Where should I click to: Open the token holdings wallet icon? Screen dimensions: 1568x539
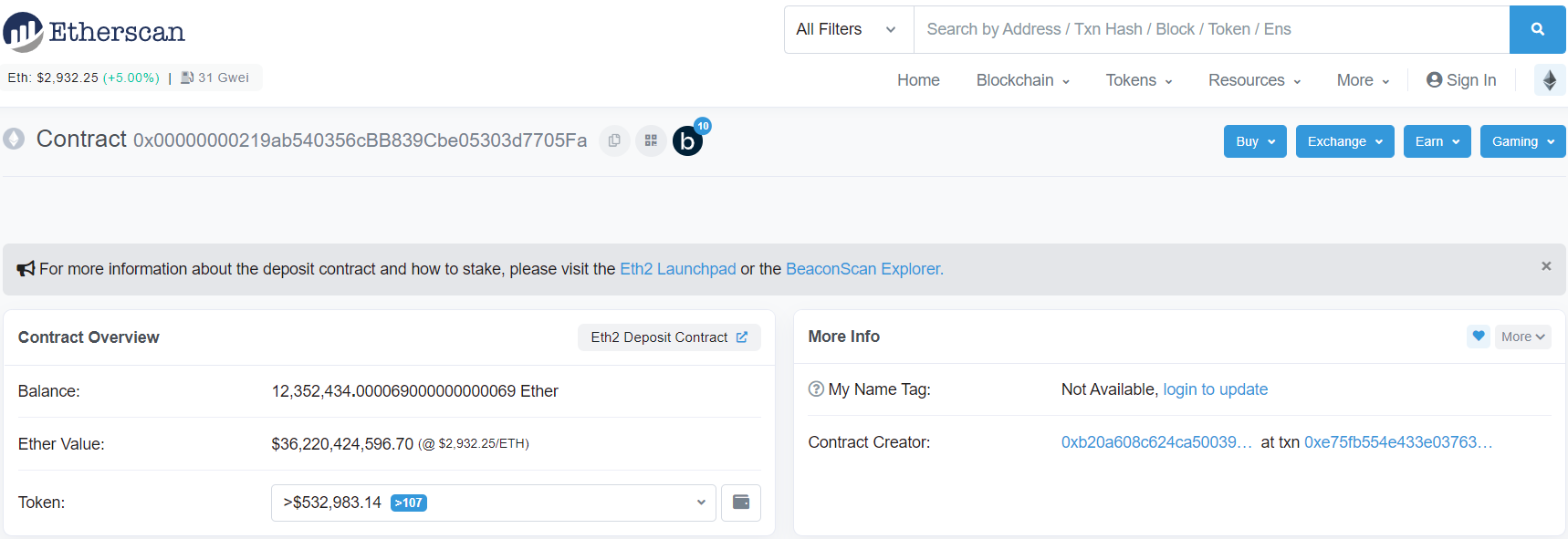pyautogui.click(x=741, y=503)
